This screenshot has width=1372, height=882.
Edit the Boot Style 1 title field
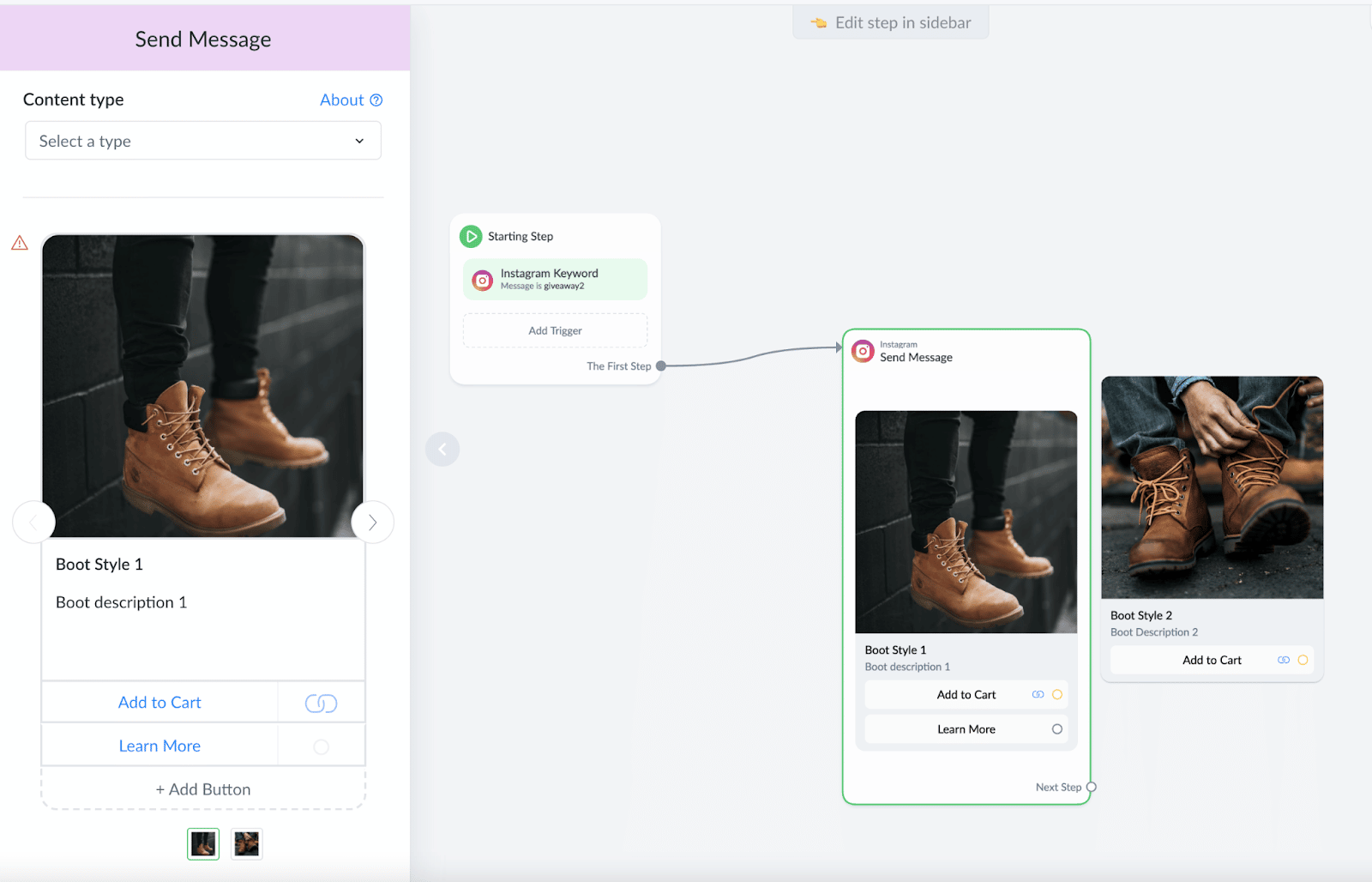tap(99, 564)
